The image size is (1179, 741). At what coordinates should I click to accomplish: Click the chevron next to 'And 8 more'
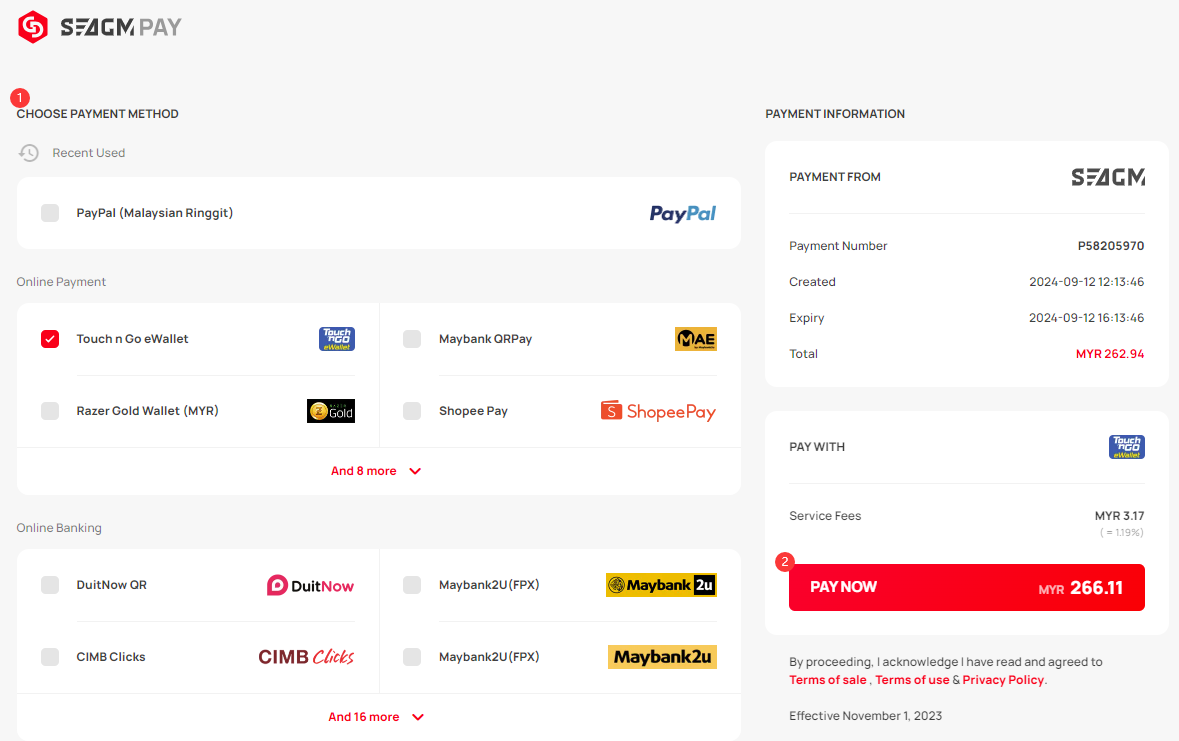click(415, 472)
